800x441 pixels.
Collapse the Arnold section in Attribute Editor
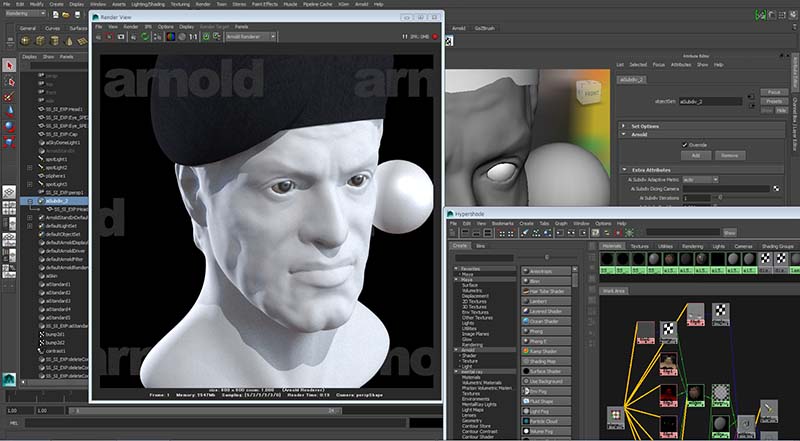[623, 135]
